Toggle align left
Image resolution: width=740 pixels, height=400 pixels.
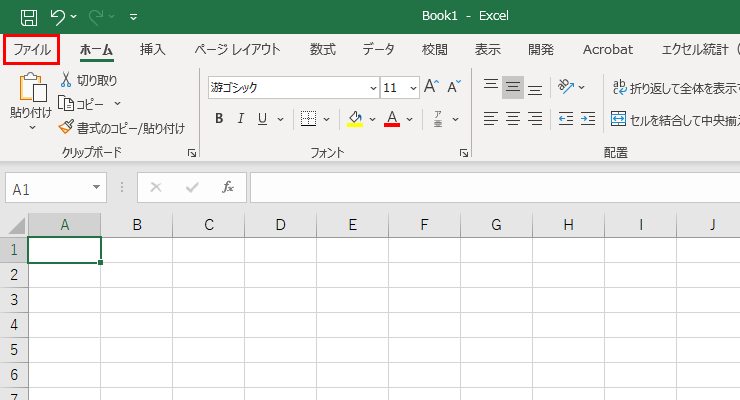(491, 118)
